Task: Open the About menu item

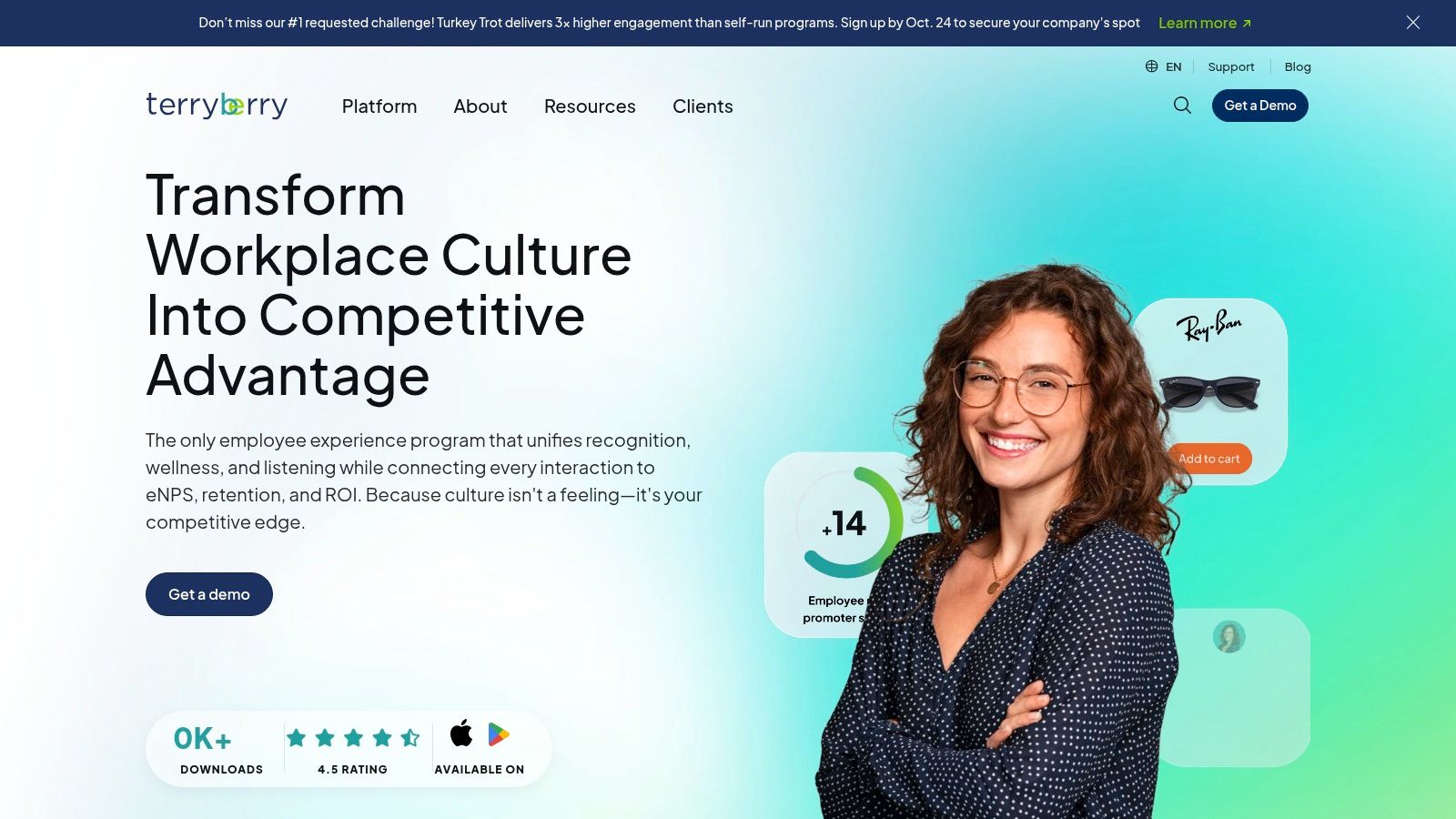Action: 480,106
